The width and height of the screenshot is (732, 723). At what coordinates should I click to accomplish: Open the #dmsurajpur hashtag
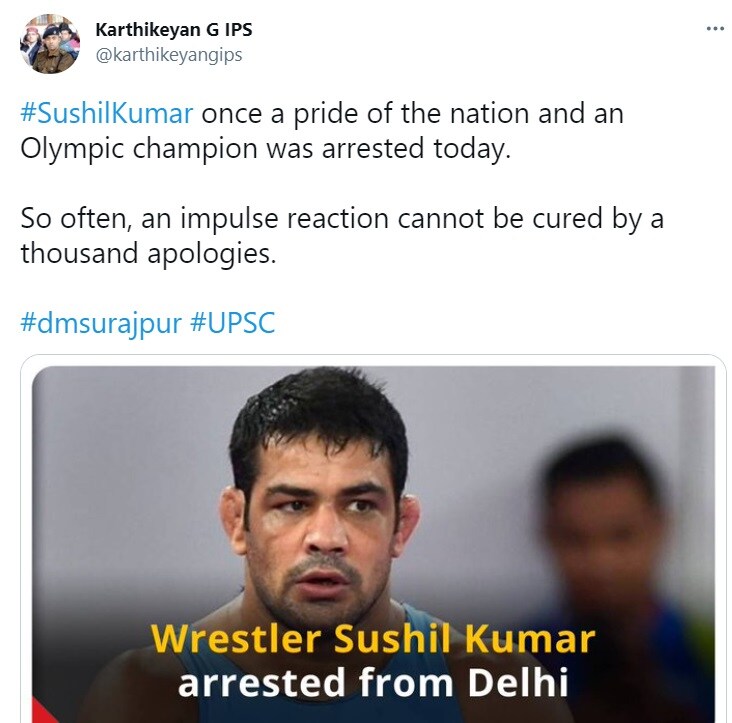101,323
